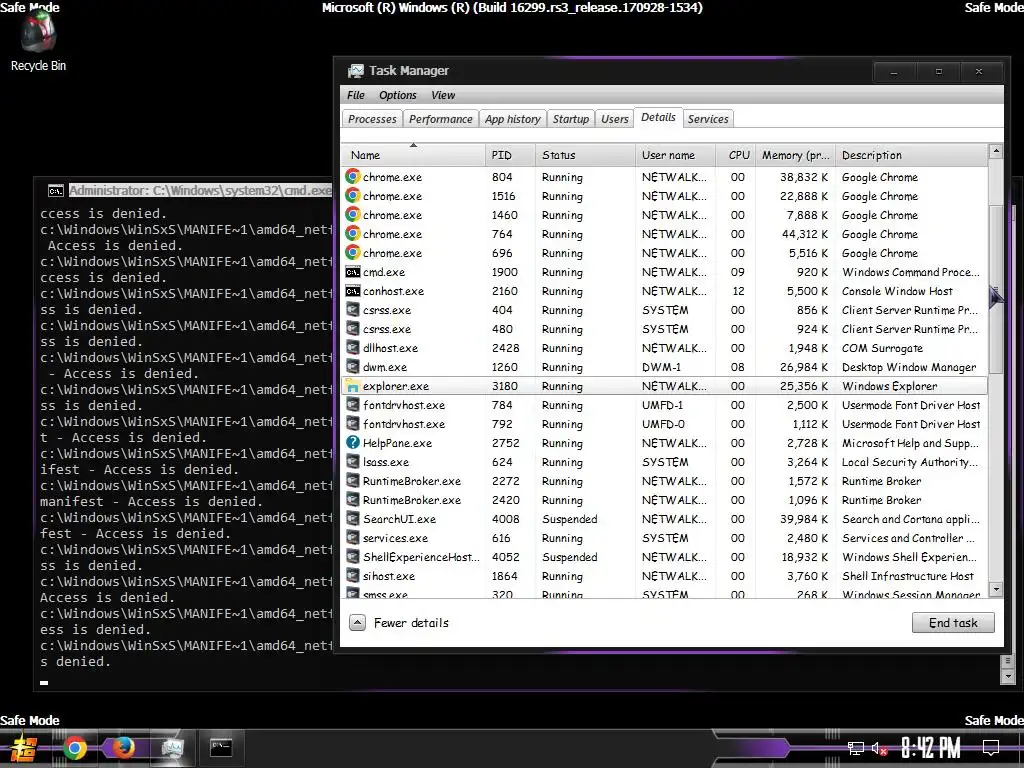Image resolution: width=1024 pixels, height=768 pixels.
Task: Click the network icon in the system tray
Action: (x=856, y=748)
